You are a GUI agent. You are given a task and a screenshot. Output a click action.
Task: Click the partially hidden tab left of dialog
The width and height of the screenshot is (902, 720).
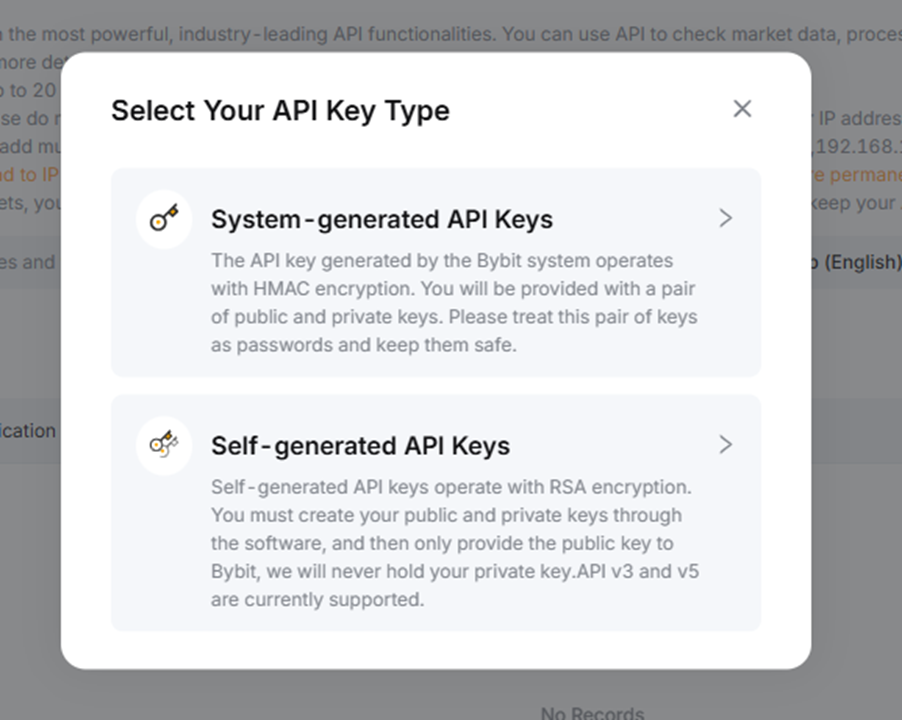pos(28,431)
